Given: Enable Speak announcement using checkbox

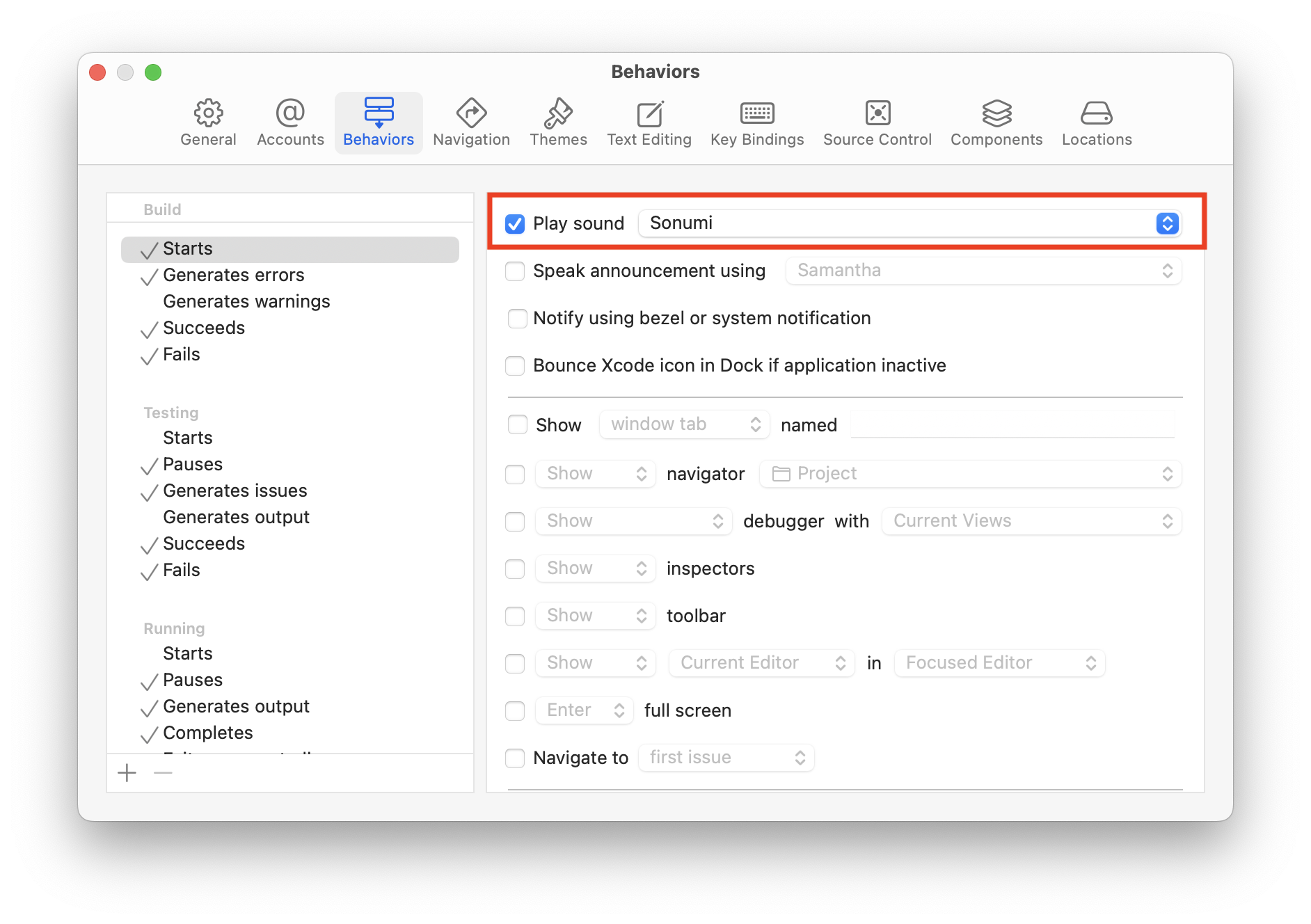Looking at the screenshot, I should point(515,271).
